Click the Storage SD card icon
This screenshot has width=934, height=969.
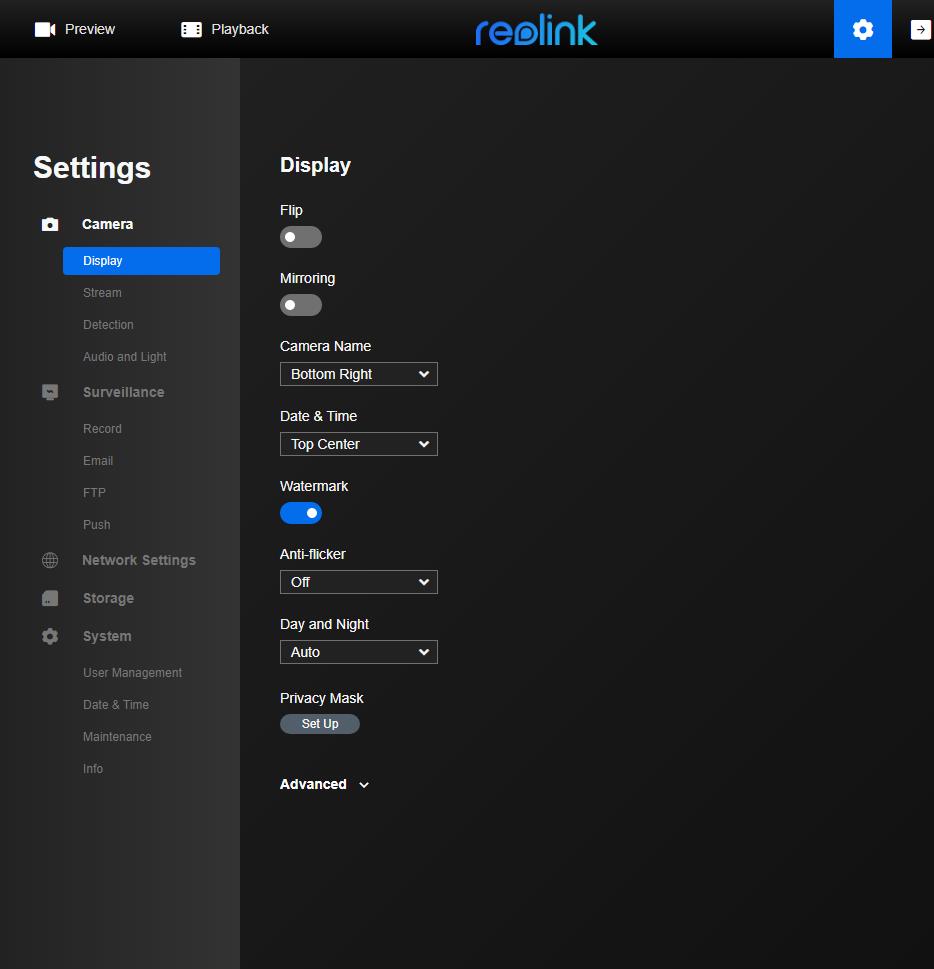pyautogui.click(x=50, y=598)
